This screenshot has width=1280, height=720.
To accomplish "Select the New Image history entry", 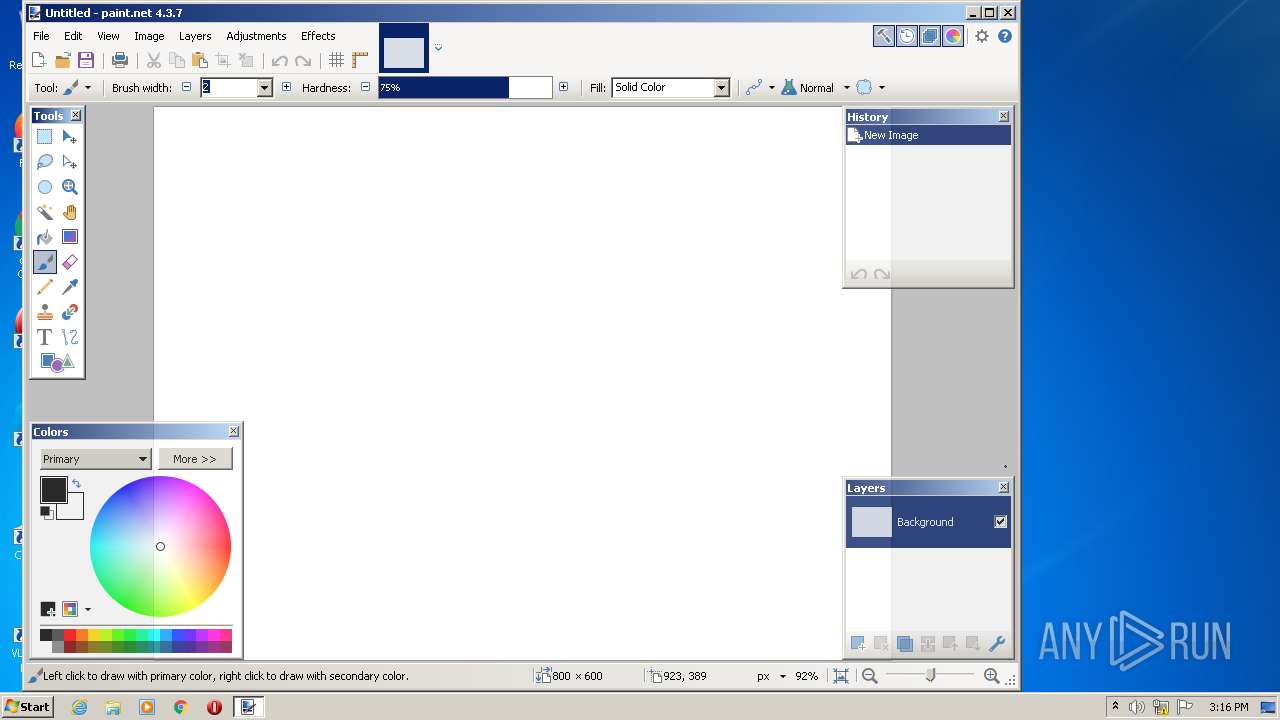I will (x=928, y=135).
